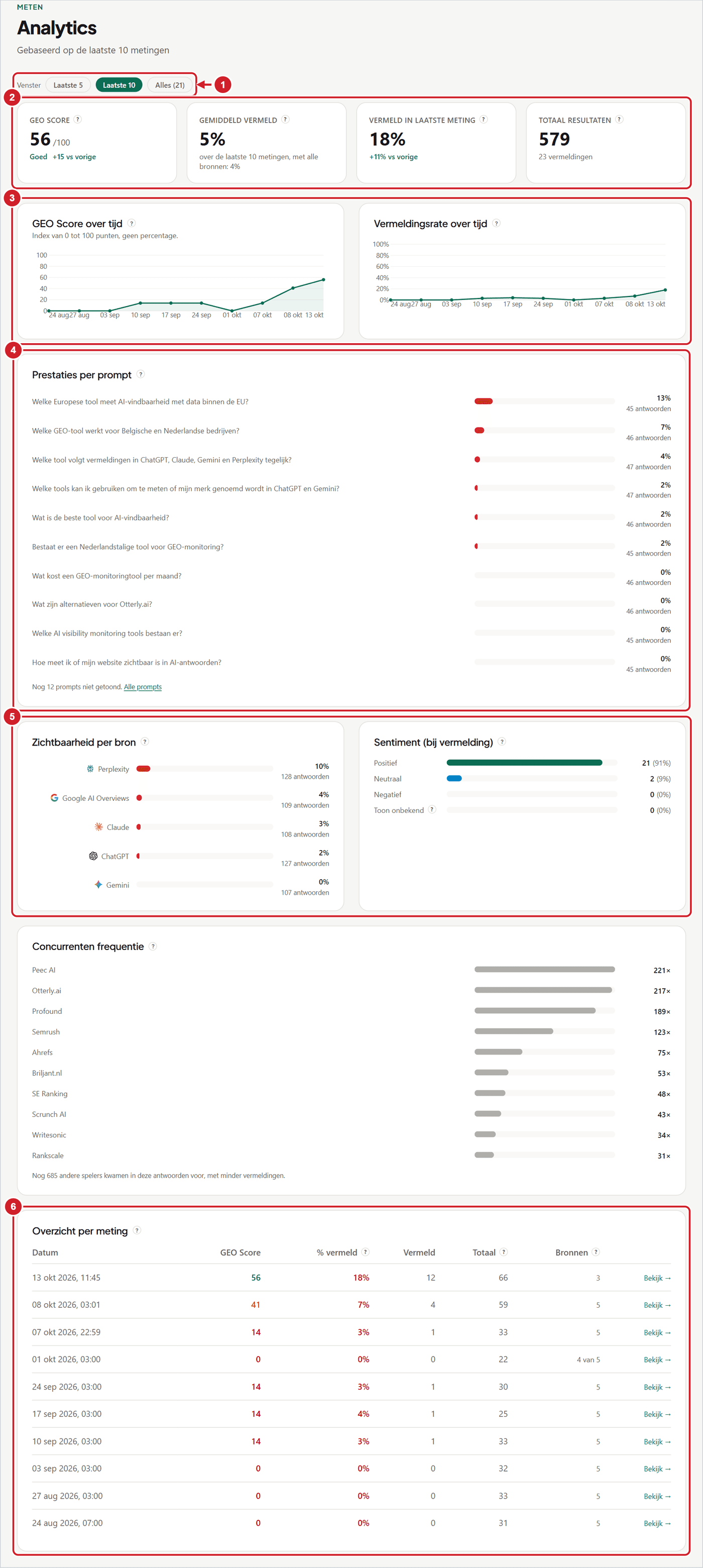Open help for Overzicht per meting

coord(137,1231)
